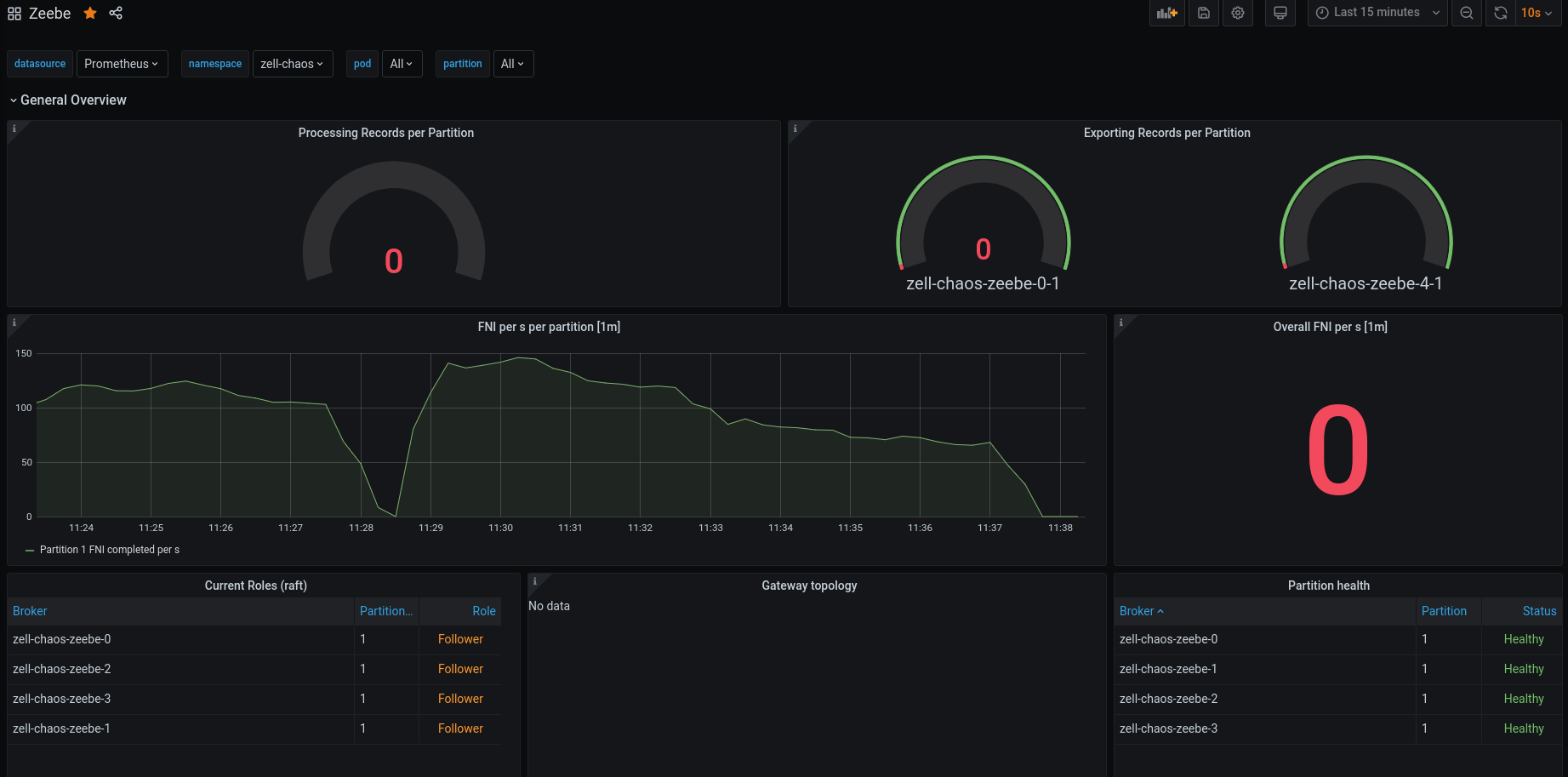Open the Prometheus datasource dropdown

pos(123,64)
